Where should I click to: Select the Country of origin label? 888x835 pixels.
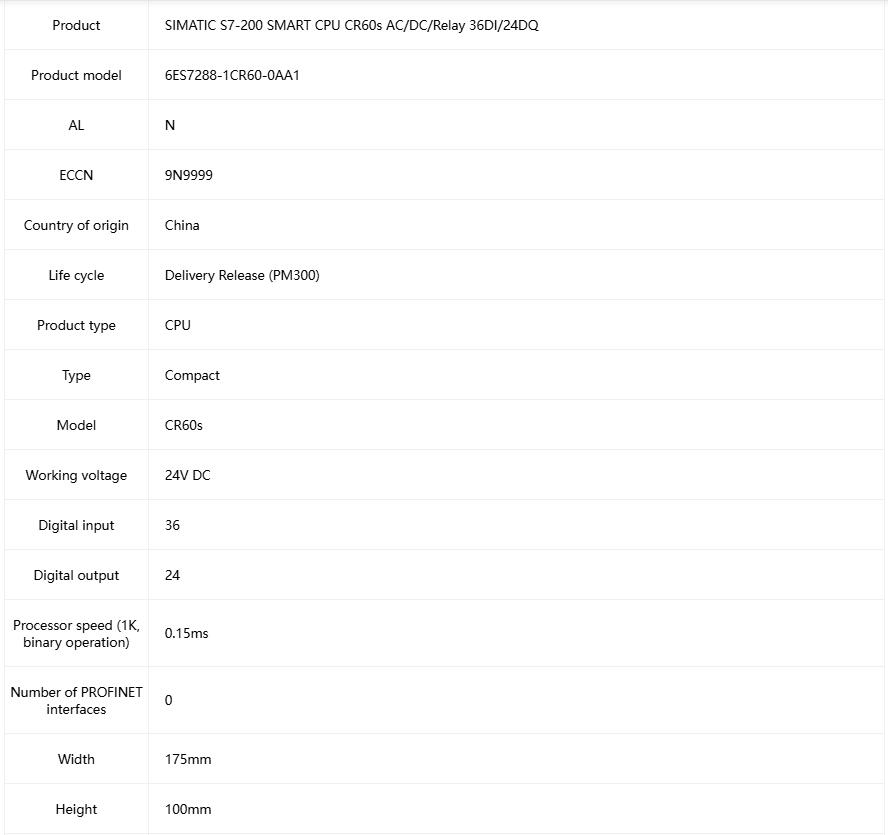pos(76,225)
